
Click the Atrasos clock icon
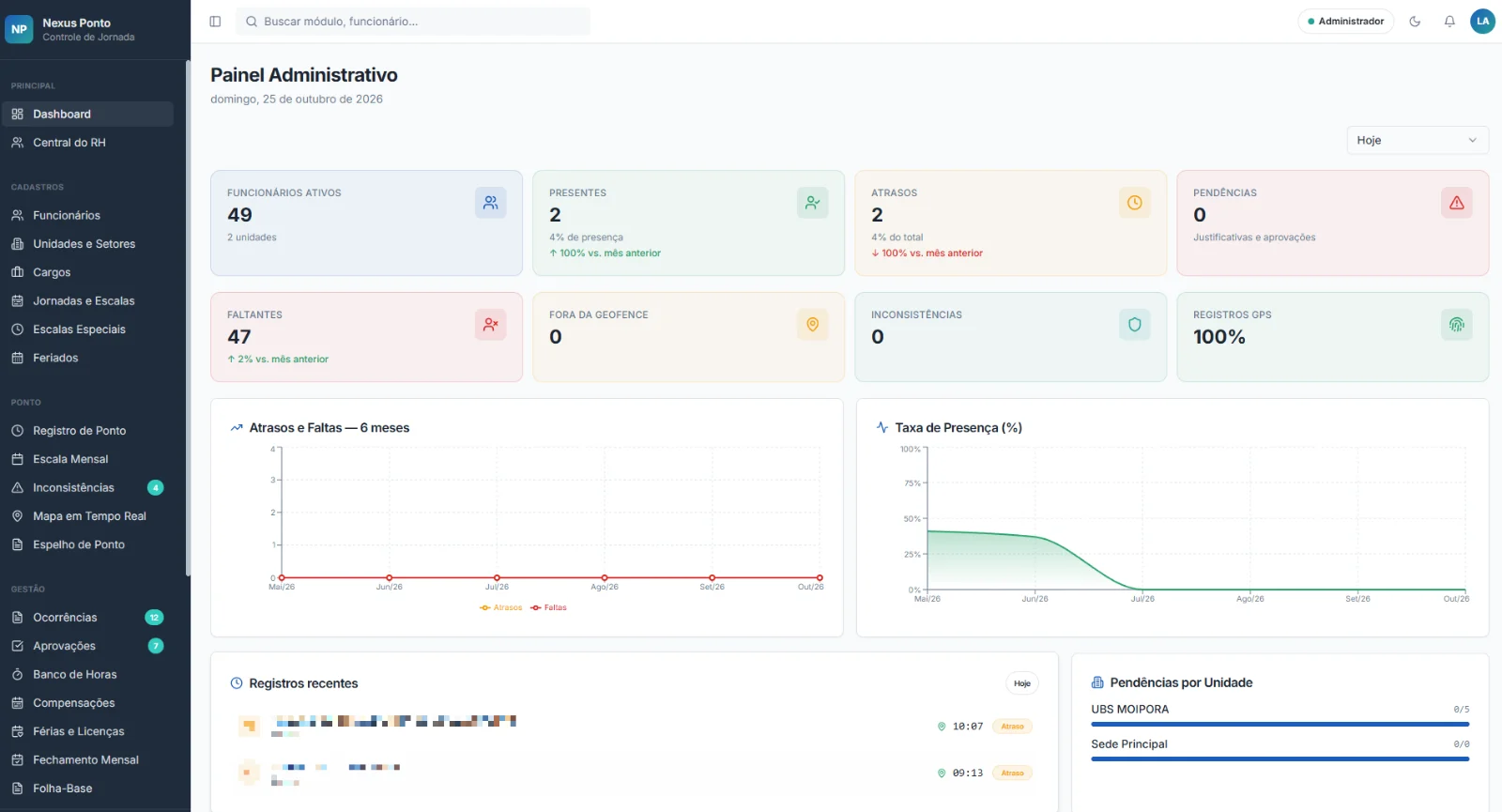(1135, 203)
